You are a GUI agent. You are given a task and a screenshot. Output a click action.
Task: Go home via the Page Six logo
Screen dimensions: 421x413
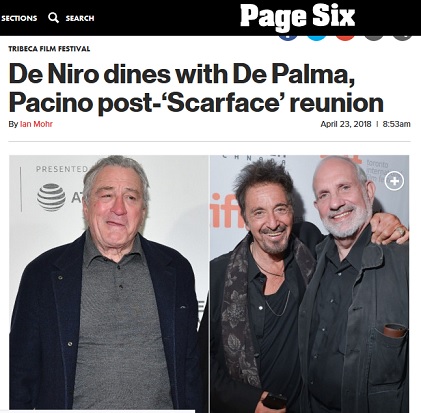(297, 16)
